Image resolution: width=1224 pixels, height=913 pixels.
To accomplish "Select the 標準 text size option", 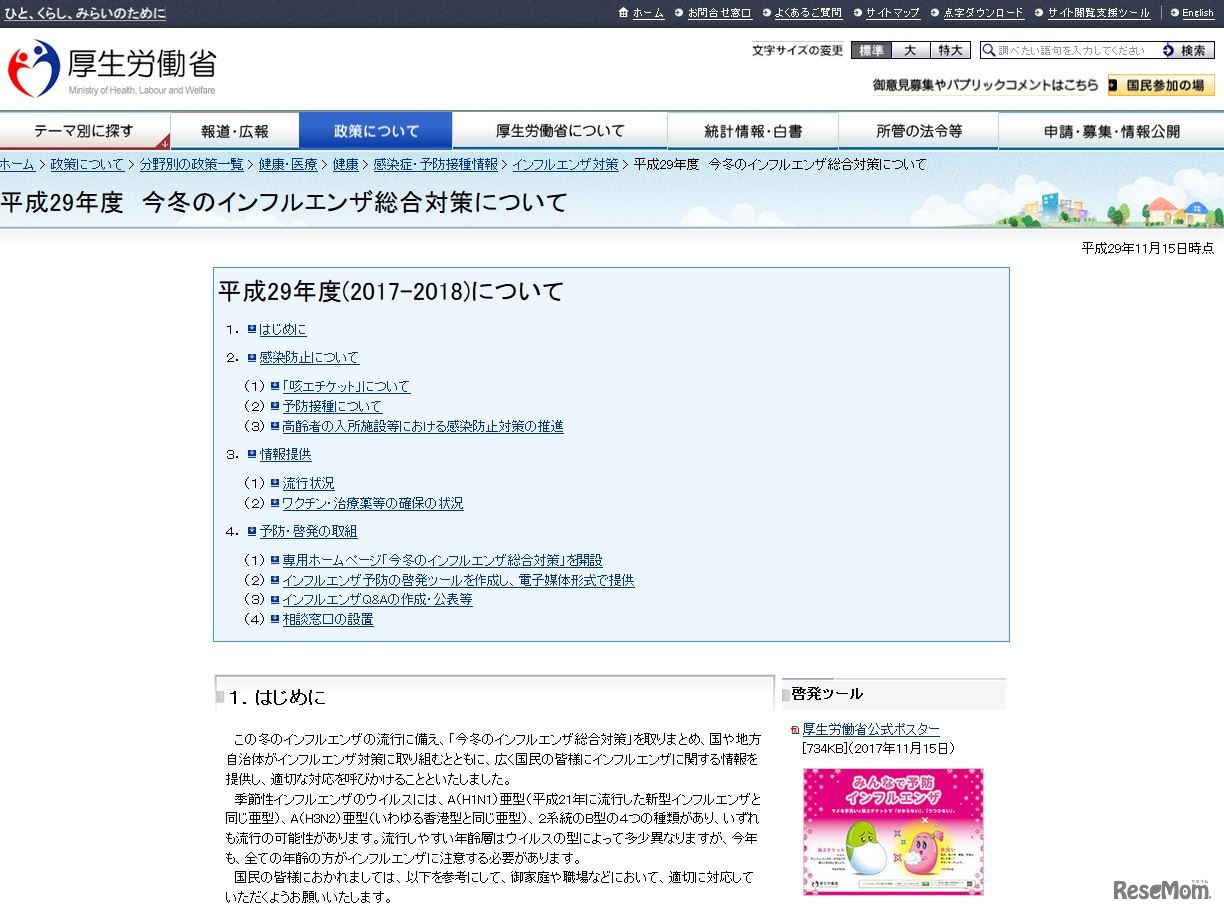I will [872, 50].
